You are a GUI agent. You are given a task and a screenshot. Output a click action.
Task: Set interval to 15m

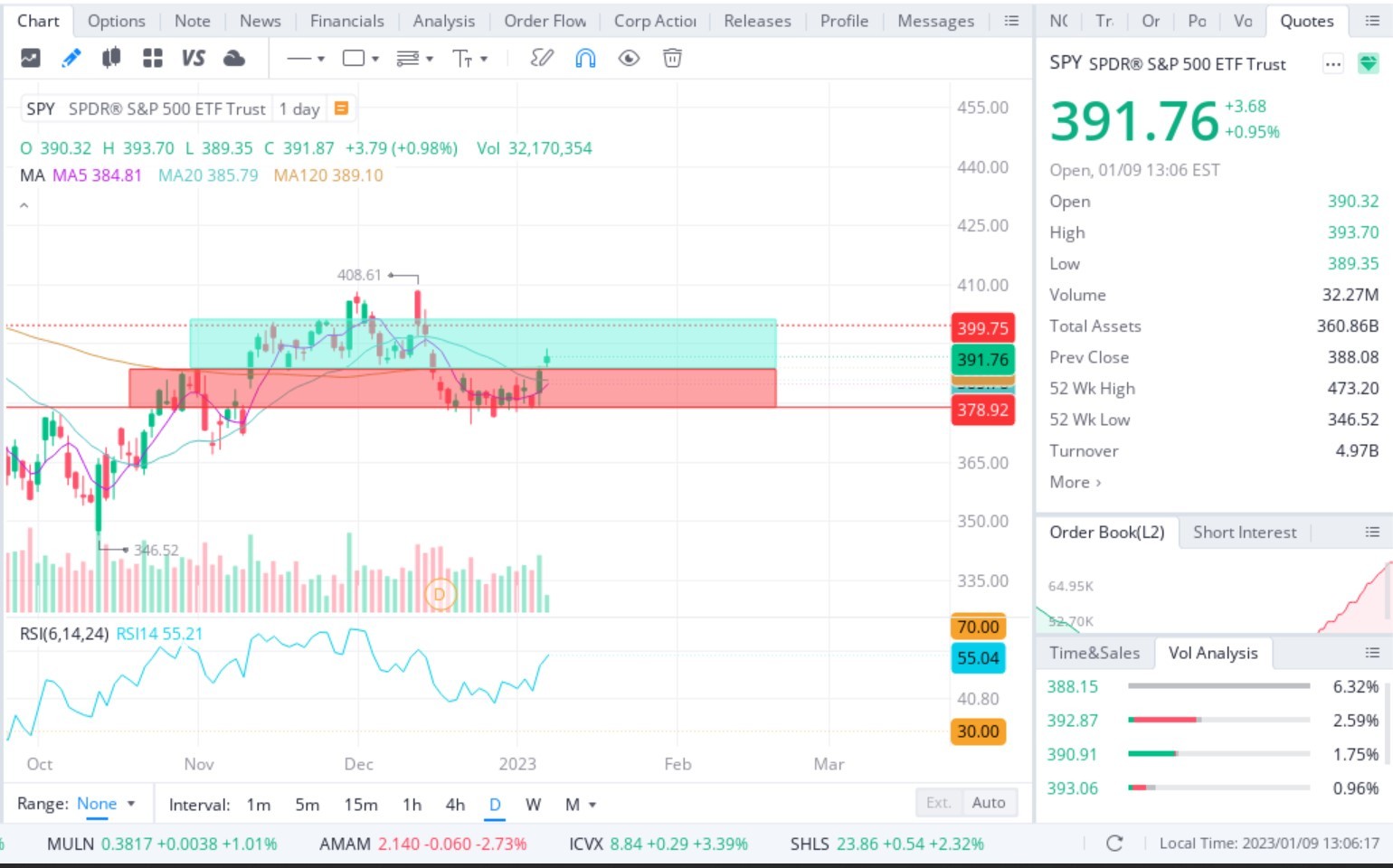pyautogui.click(x=361, y=805)
